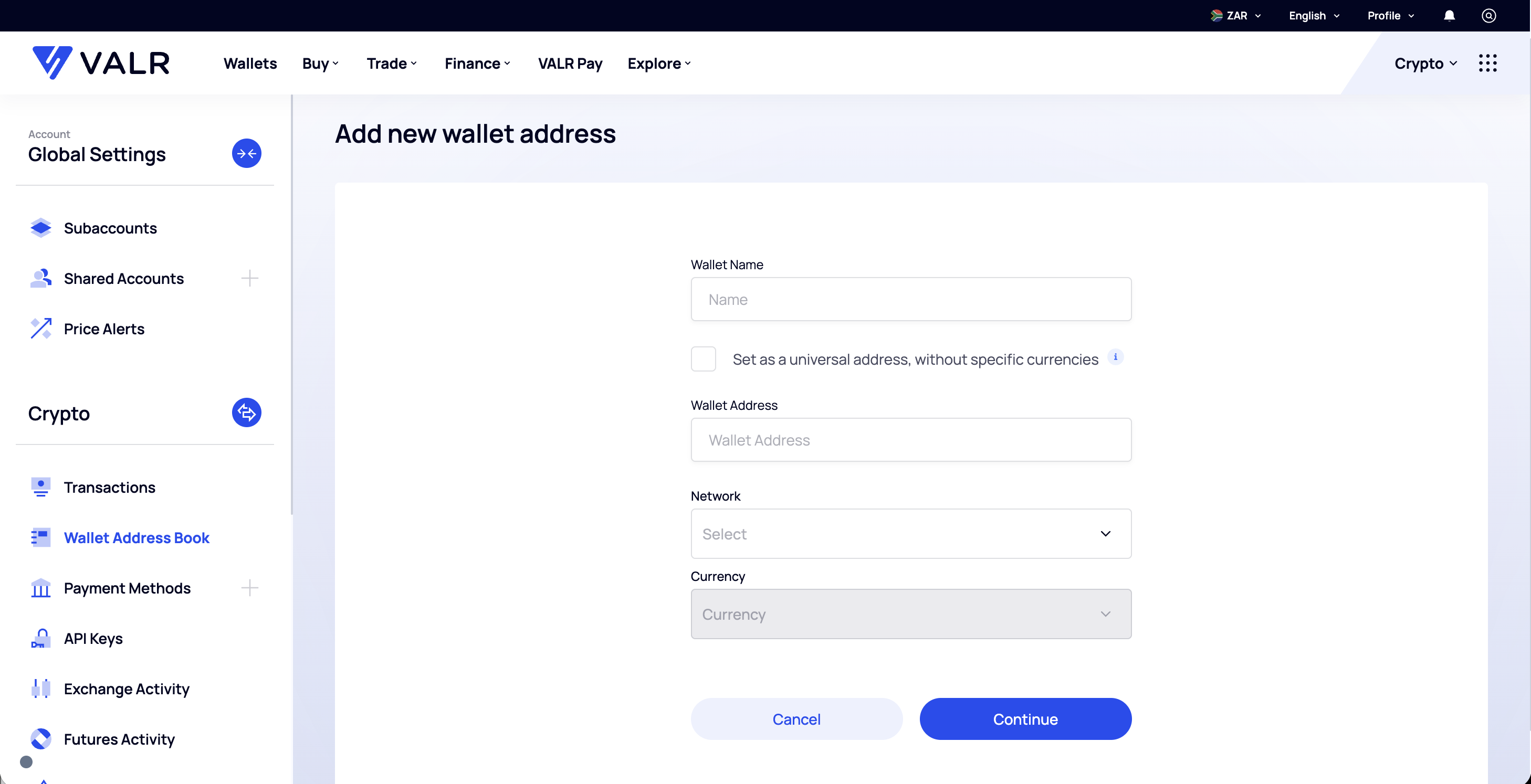Click the VALR logo
1531x784 pixels.
coord(101,63)
